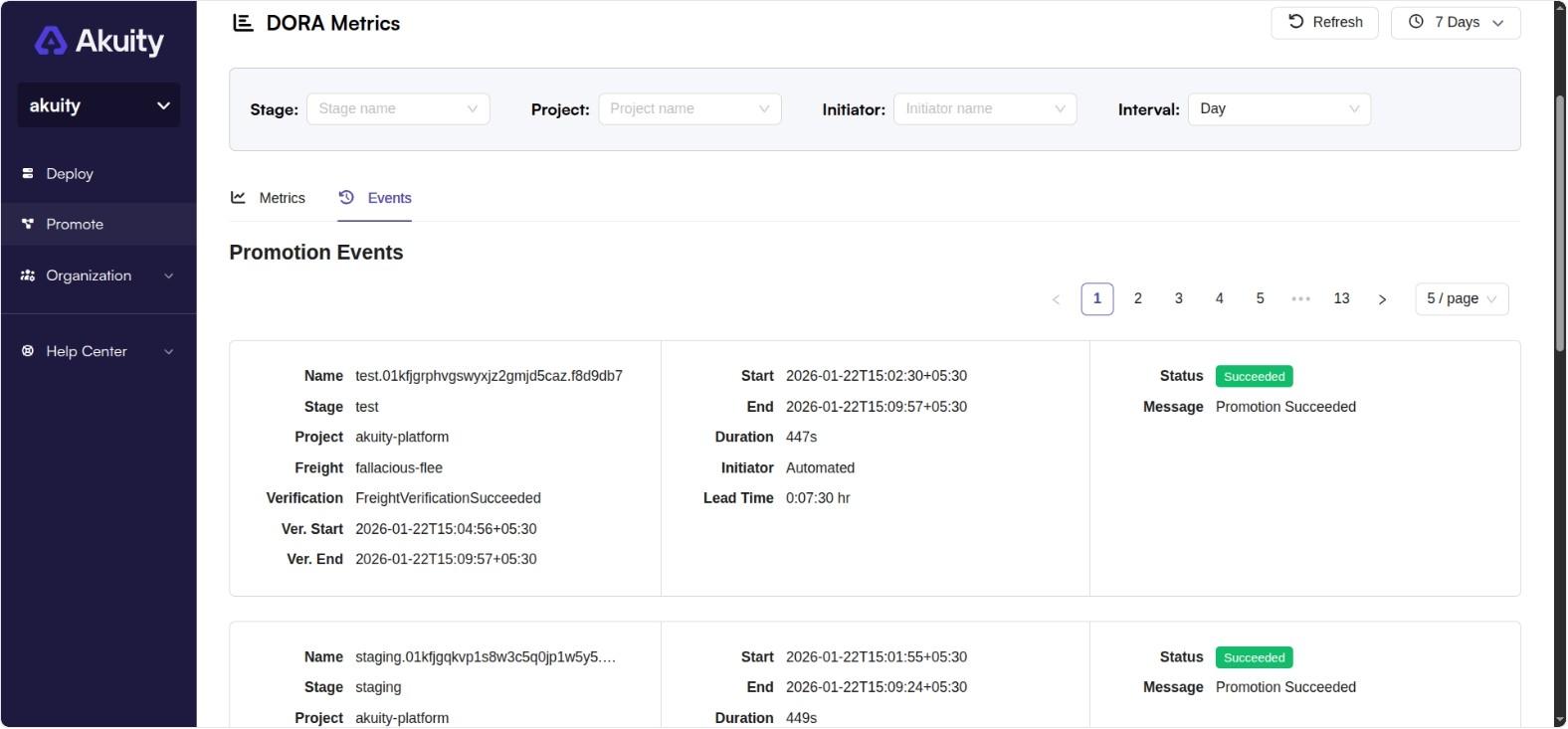Click the end time 2026-01-22T15:09:24+05:30
This screenshot has height=729, width=1568.
tap(877, 687)
